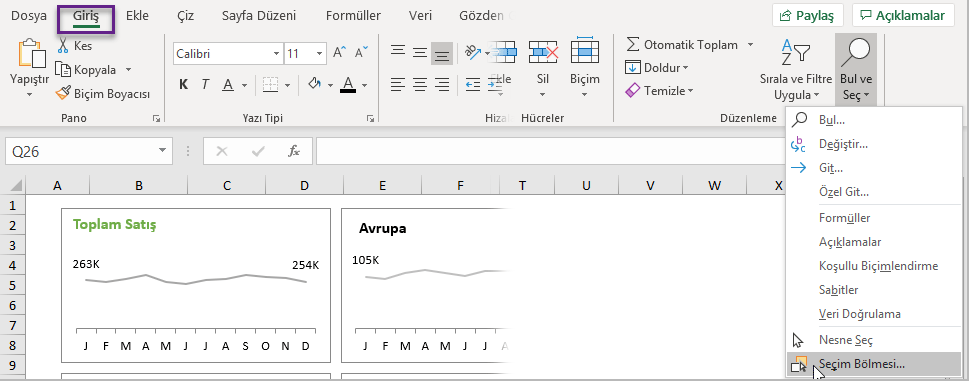Viewport: 969px width, 381px height.
Task: Open the borders dropdown arrow
Action: coord(286,85)
